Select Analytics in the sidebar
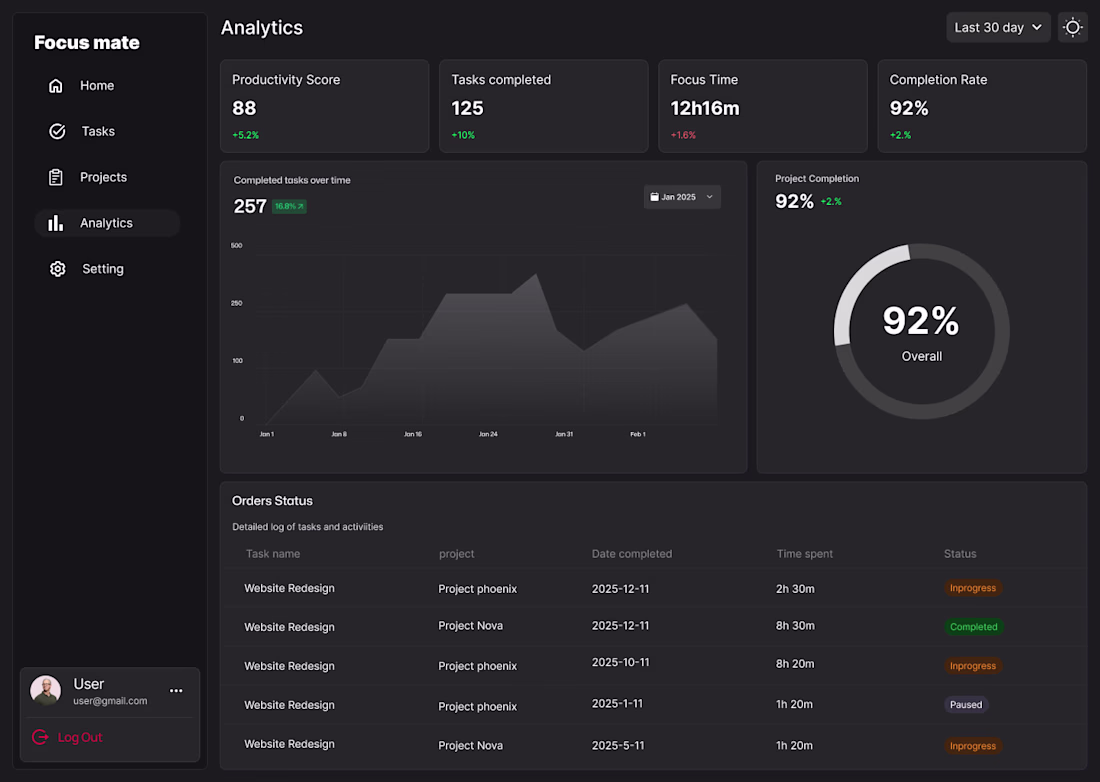 pyautogui.click(x=107, y=223)
